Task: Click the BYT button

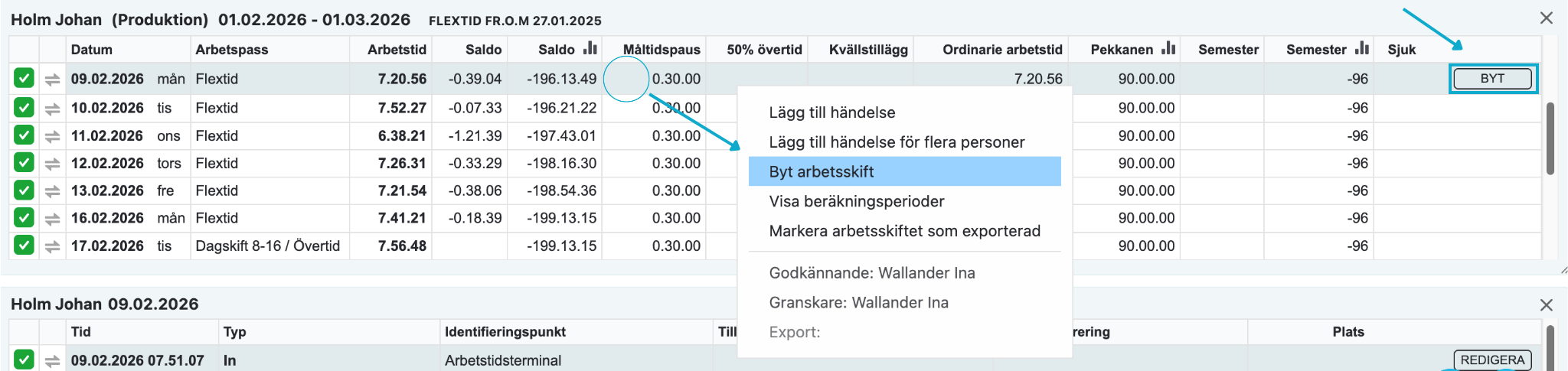Action: pos(1492,79)
